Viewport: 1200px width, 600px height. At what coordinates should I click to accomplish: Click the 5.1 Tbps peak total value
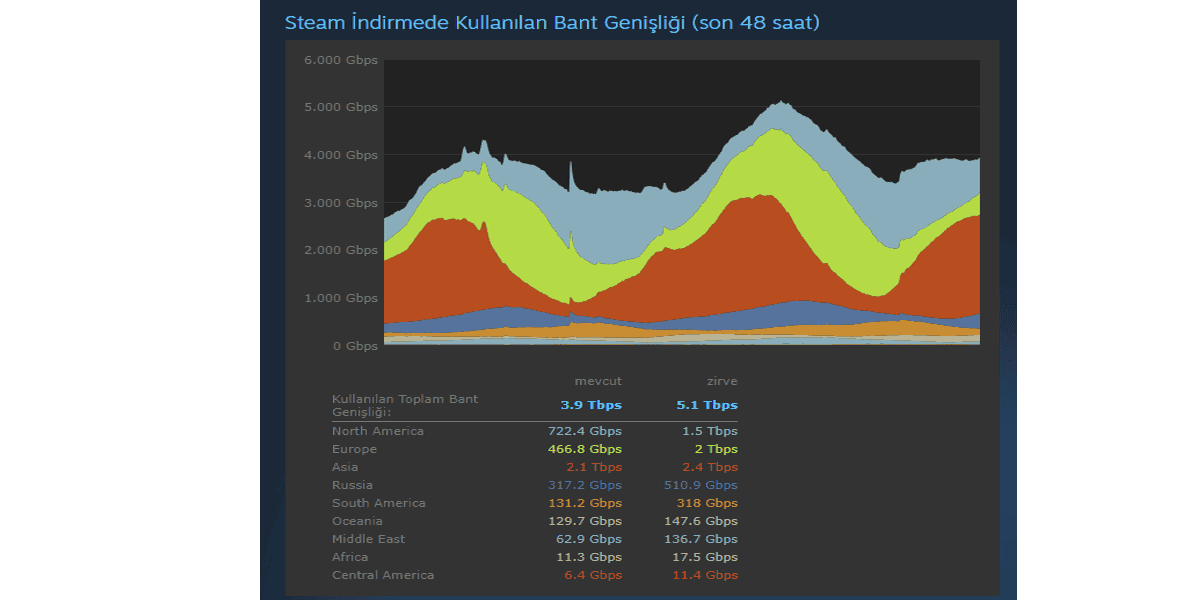[707, 405]
